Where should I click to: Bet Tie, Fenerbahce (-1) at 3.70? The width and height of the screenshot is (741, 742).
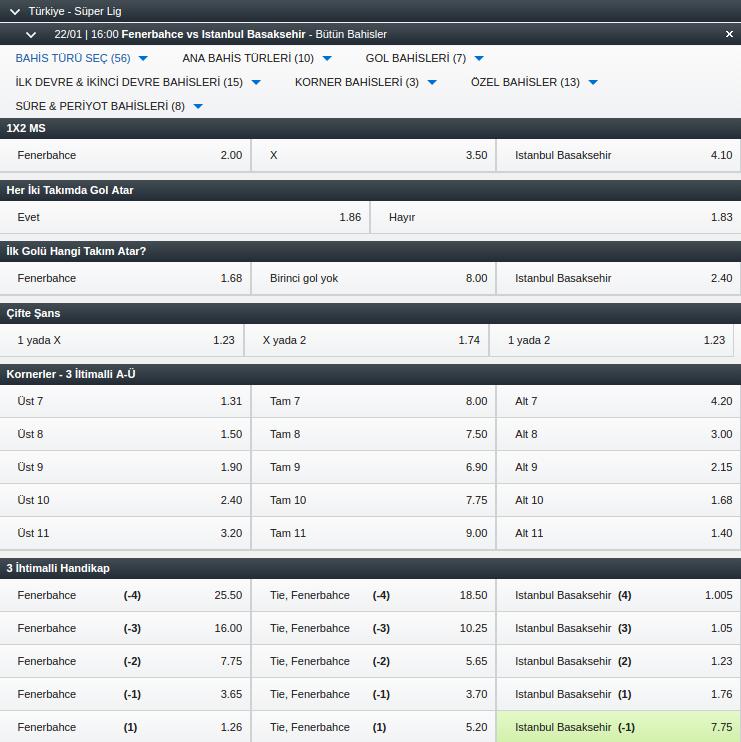click(373, 694)
